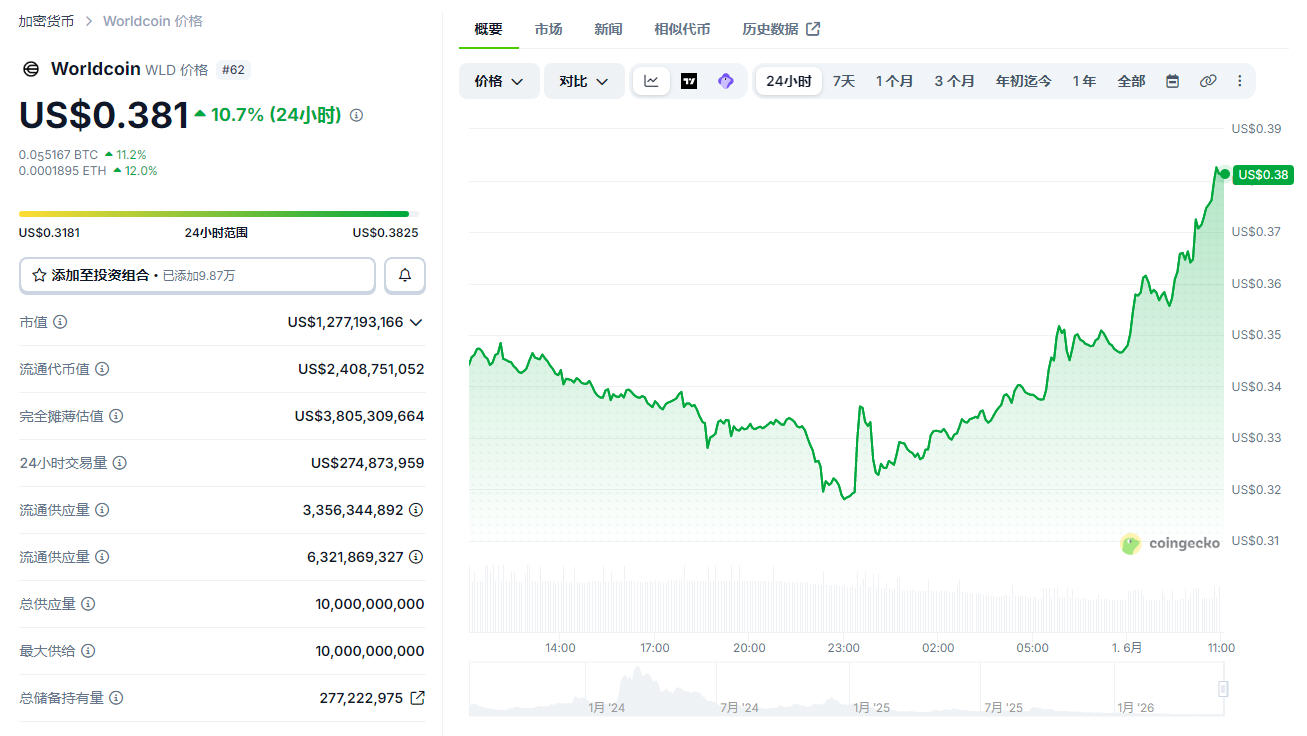The width and height of the screenshot is (1307, 736).
Task: Click the #62 rank badge
Action: click(233, 70)
